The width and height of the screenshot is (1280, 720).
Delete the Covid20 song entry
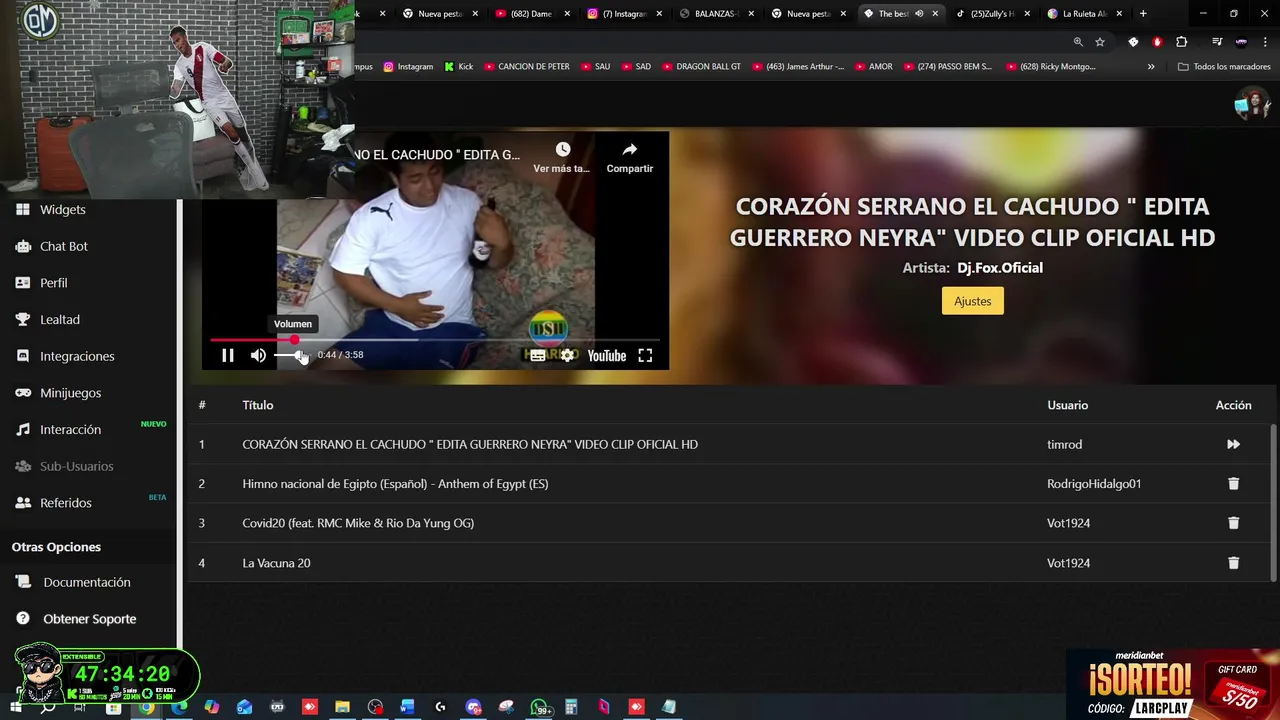coord(1233,523)
